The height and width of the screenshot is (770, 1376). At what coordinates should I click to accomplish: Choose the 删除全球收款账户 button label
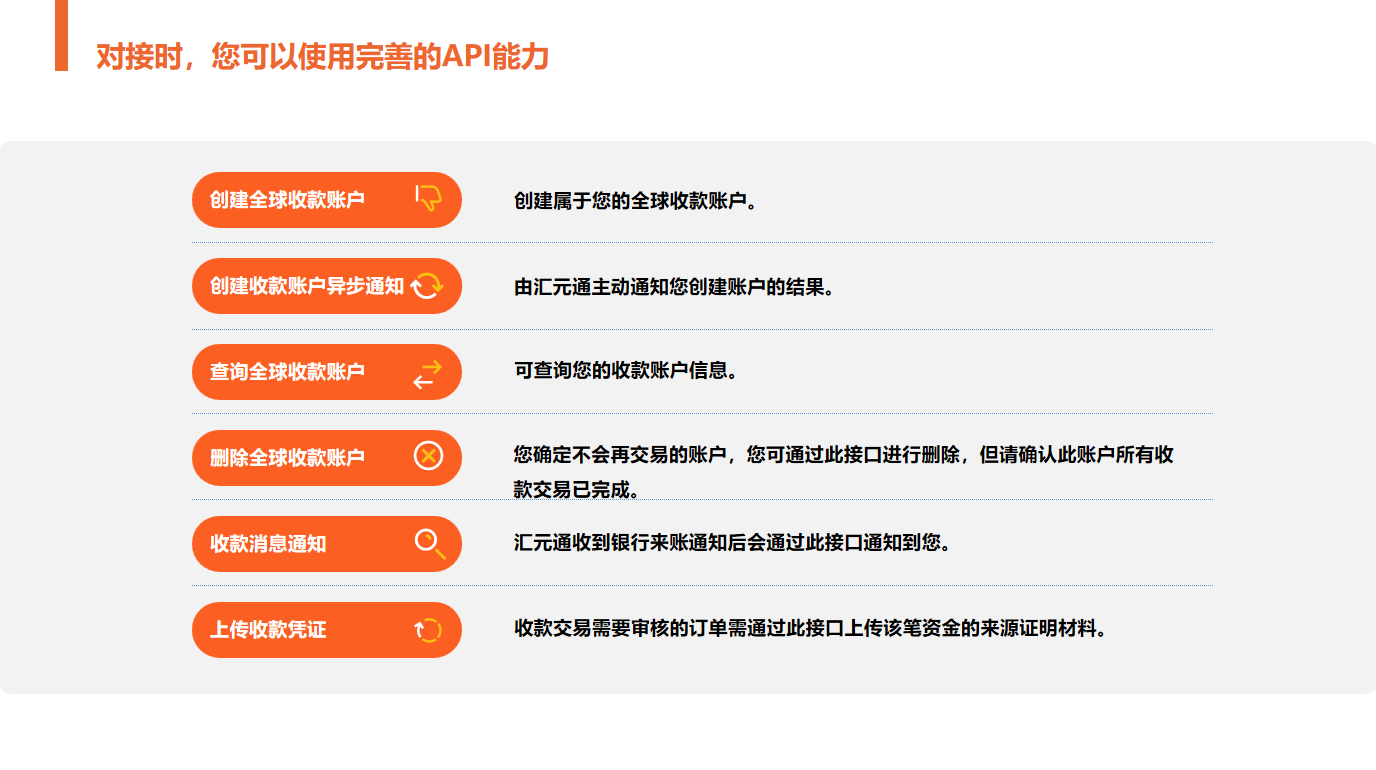click(x=287, y=458)
